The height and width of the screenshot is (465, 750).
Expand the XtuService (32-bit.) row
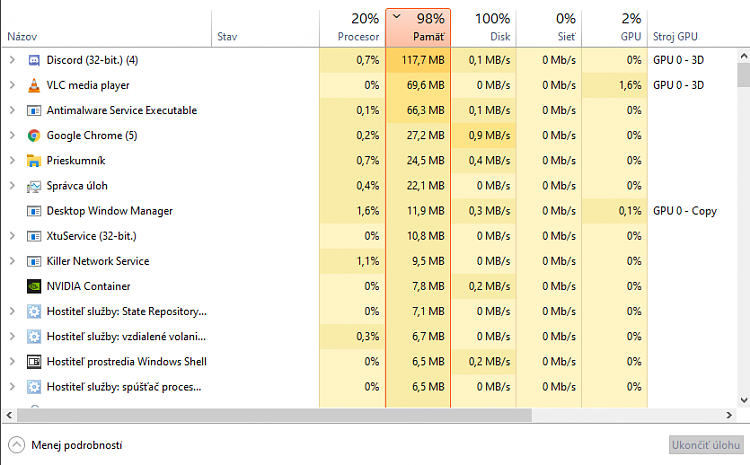pos(12,236)
